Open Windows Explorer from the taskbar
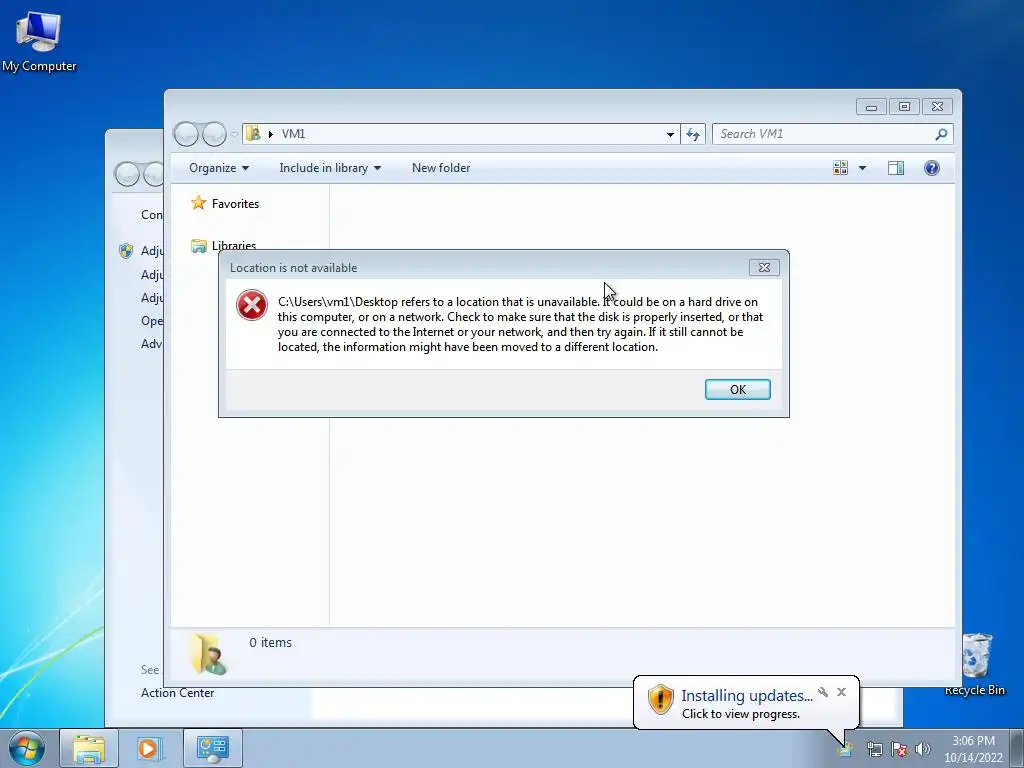 (89, 748)
